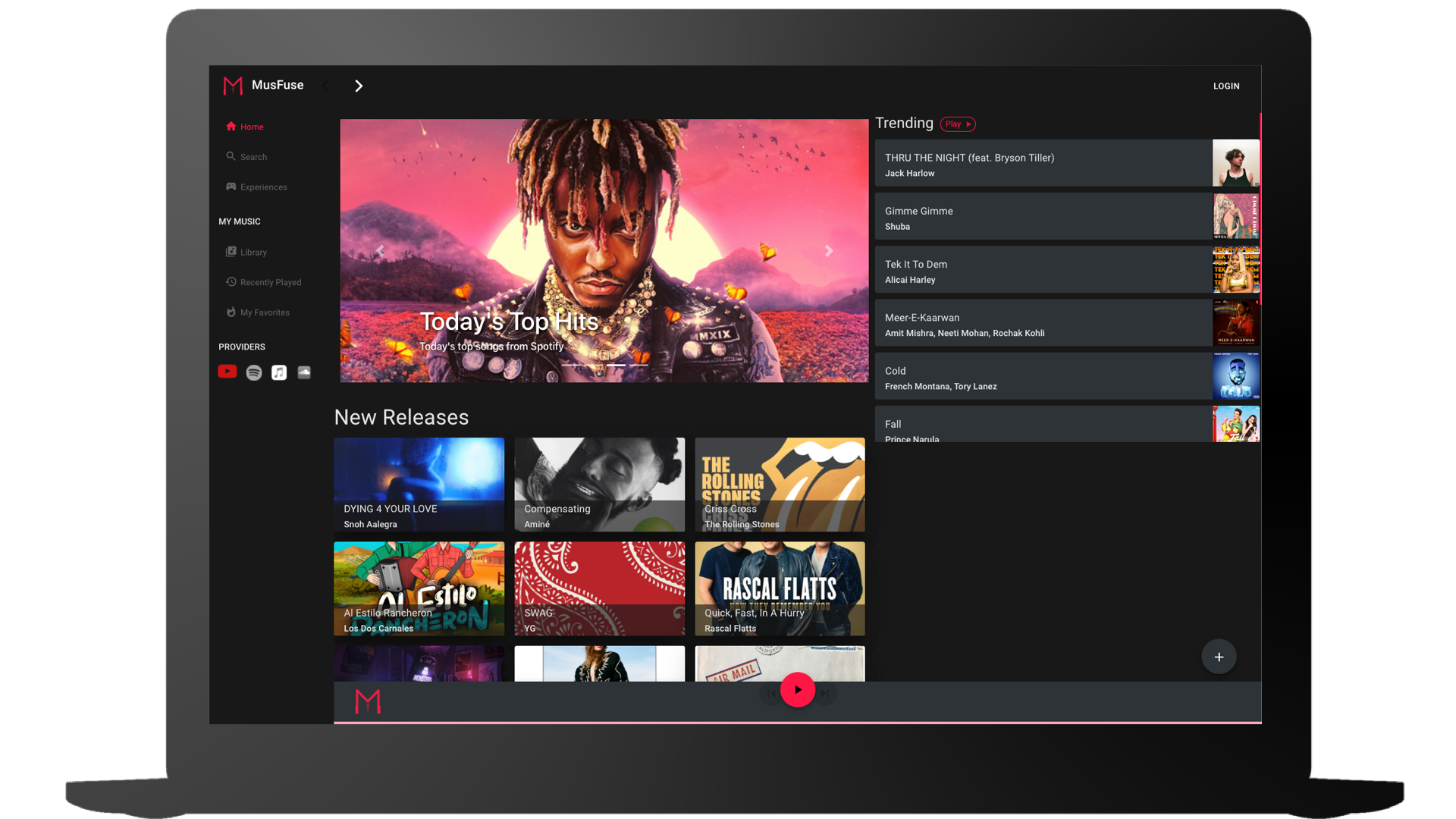Go to previous carousel slide arrow
Viewport: 1456px width, 819px height.
pos(380,251)
